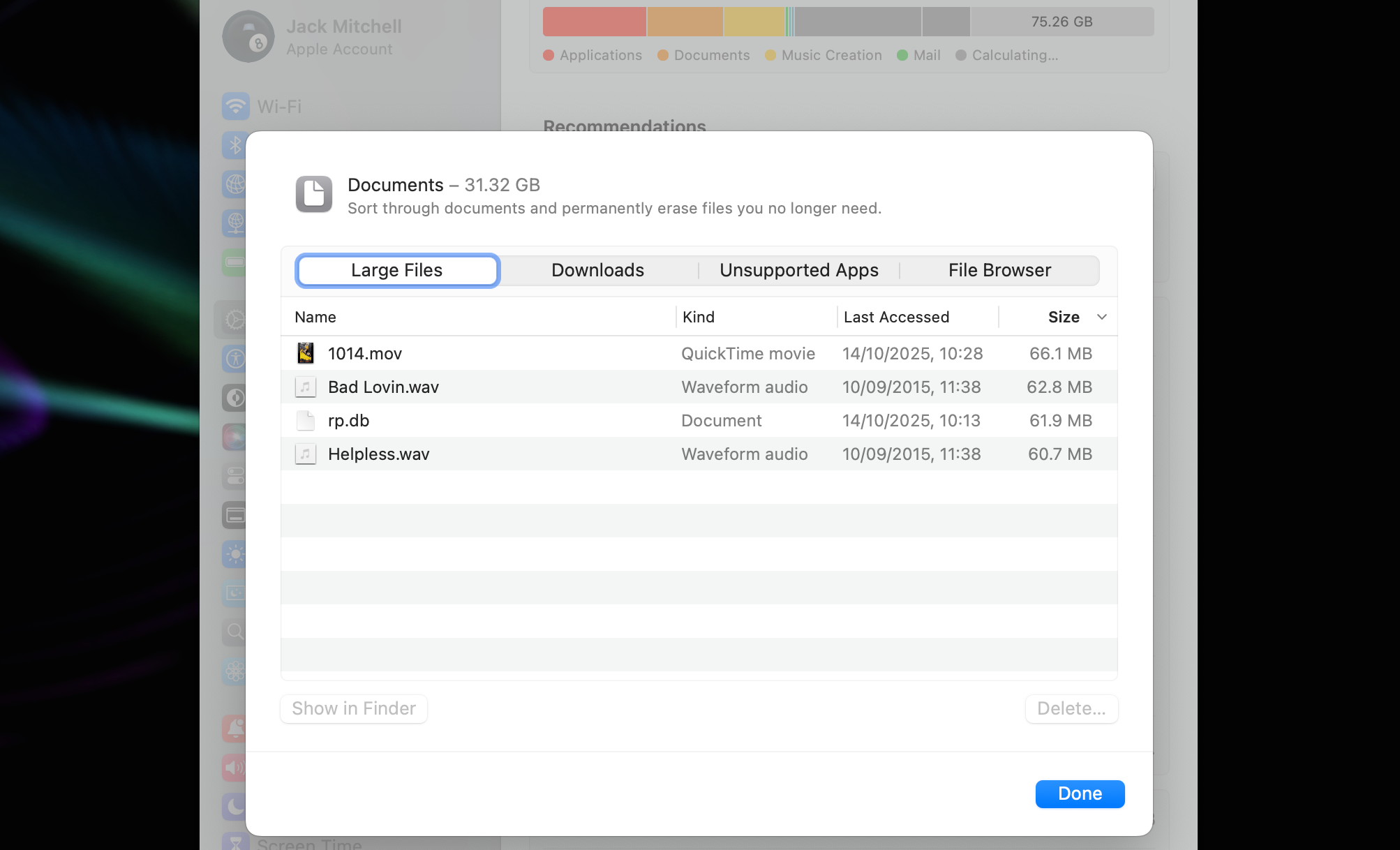Click yellow Music Creation storage bar segment
This screenshot has width=1400, height=850.
(754, 22)
